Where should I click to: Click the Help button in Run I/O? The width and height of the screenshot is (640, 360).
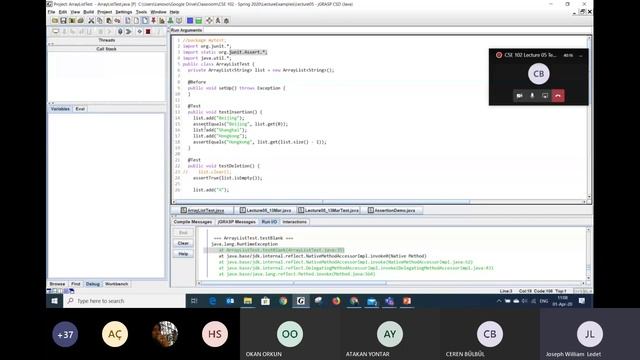(x=183, y=254)
